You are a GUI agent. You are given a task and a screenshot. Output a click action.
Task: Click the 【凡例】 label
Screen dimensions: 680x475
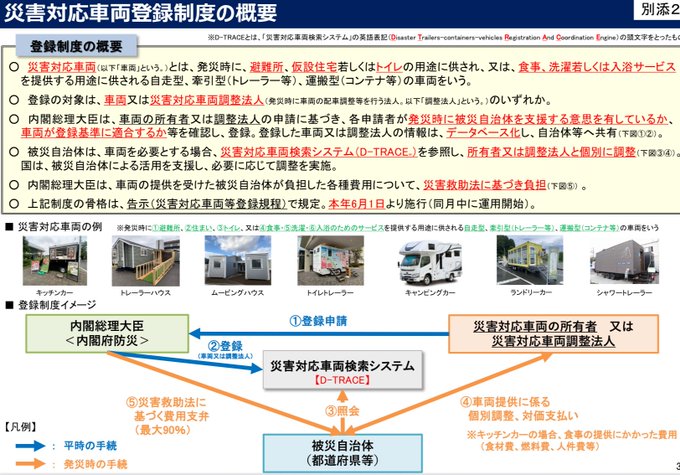[x=20, y=427]
